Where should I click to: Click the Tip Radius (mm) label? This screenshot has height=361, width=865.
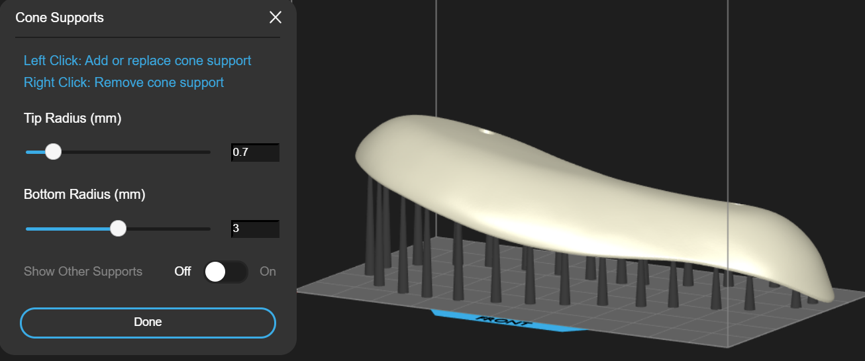(x=72, y=118)
